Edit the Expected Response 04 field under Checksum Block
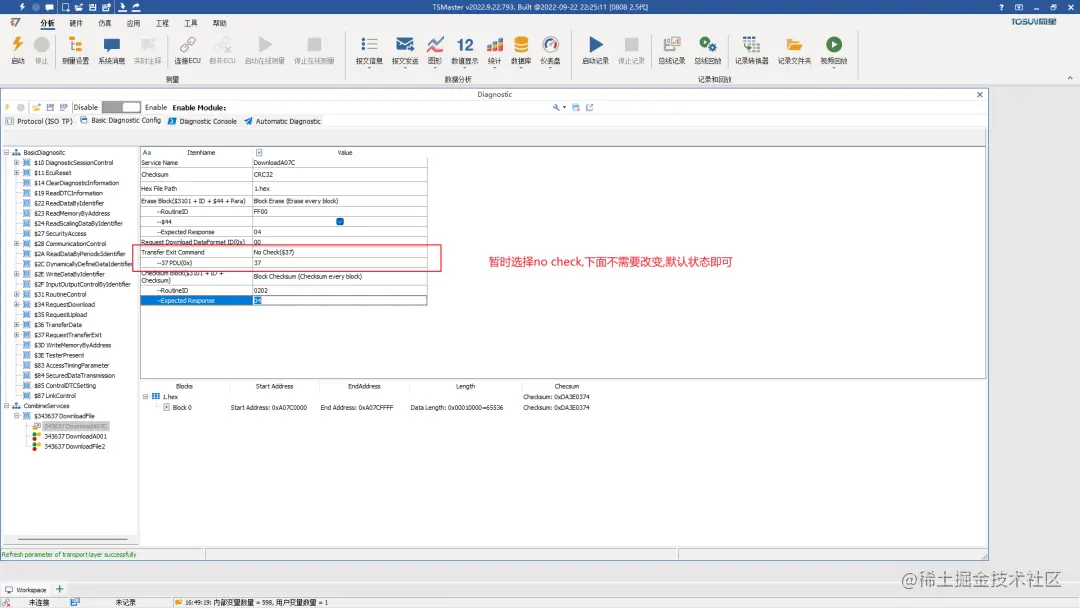Viewport: 1080px width, 608px height. click(x=340, y=301)
